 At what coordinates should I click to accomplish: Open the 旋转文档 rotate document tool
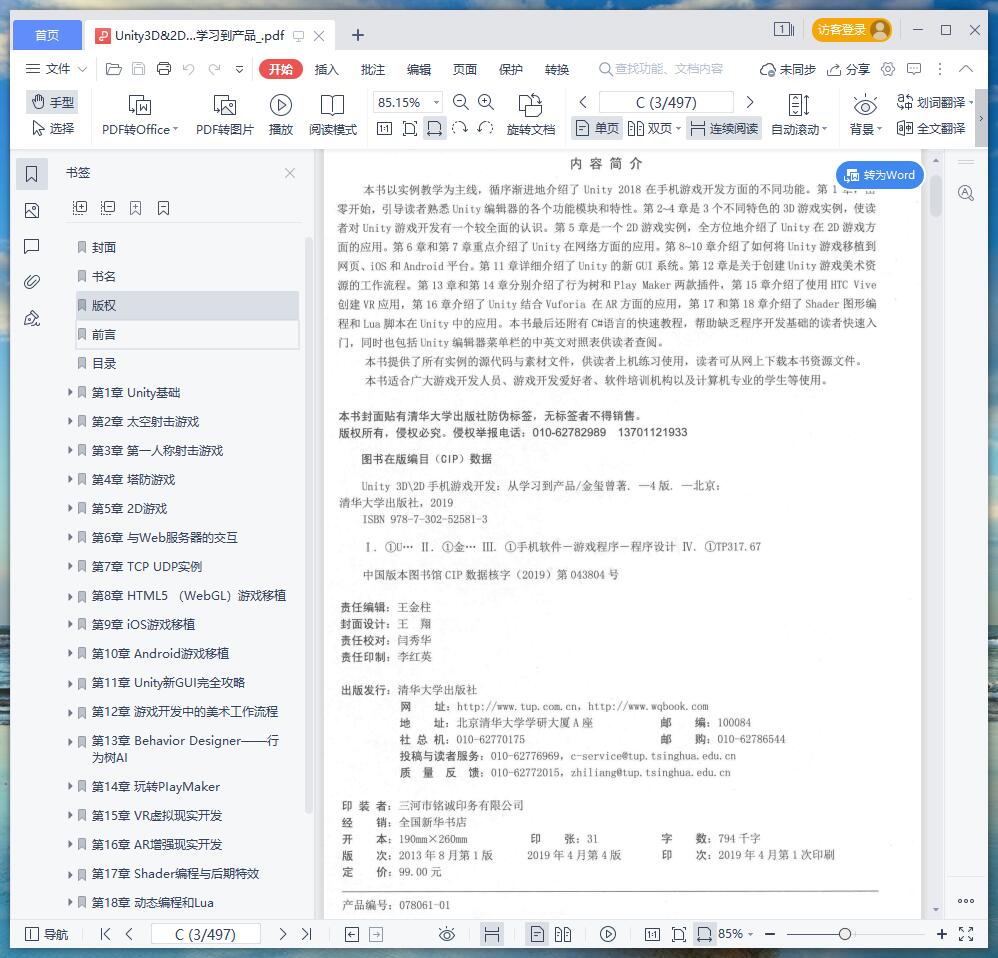(x=531, y=115)
